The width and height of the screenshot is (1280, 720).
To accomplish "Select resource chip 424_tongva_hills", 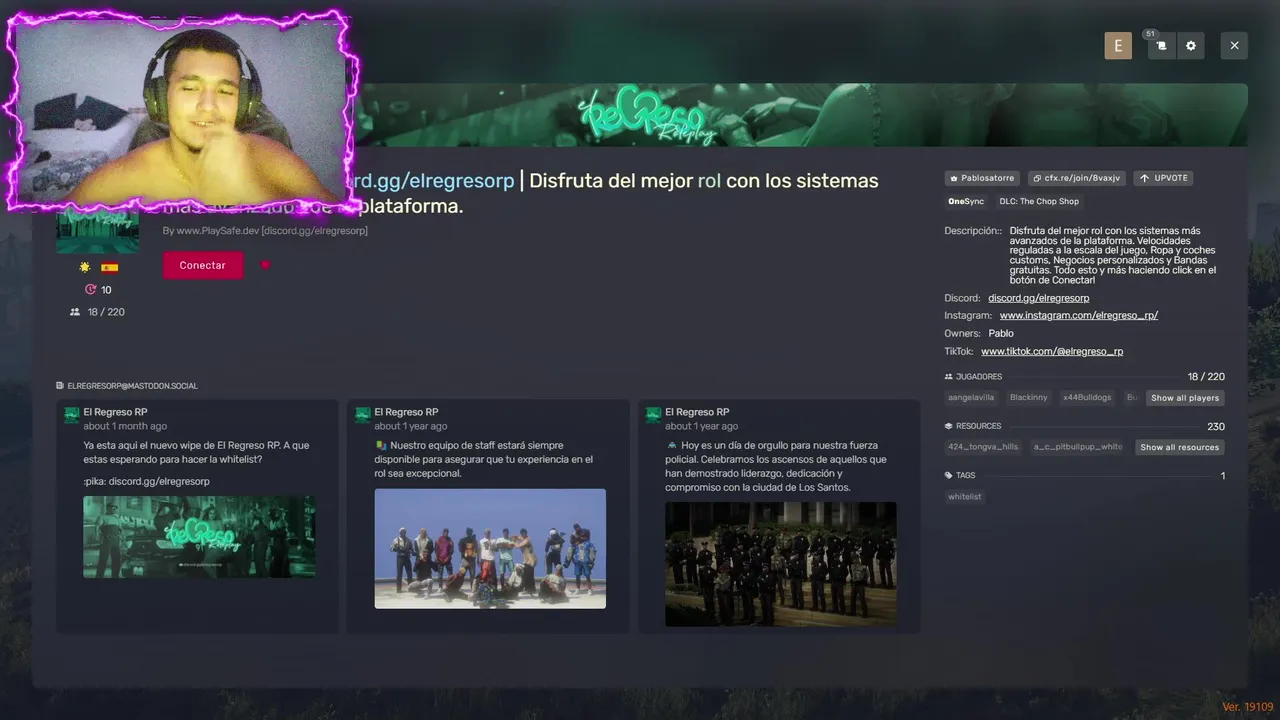I will click(983, 447).
